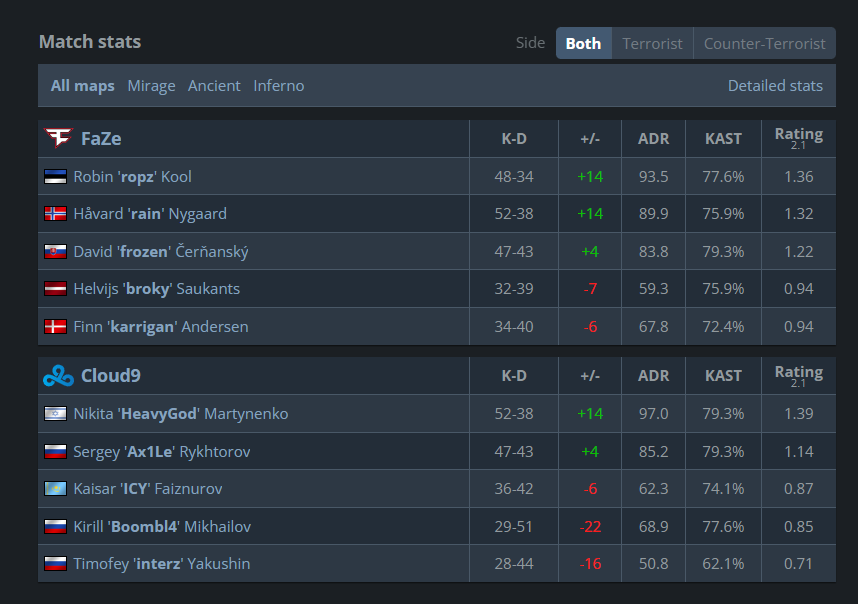The width and height of the screenshot is (858, 604).
Task: Click the KAST column header
Action: coord(722,139)
